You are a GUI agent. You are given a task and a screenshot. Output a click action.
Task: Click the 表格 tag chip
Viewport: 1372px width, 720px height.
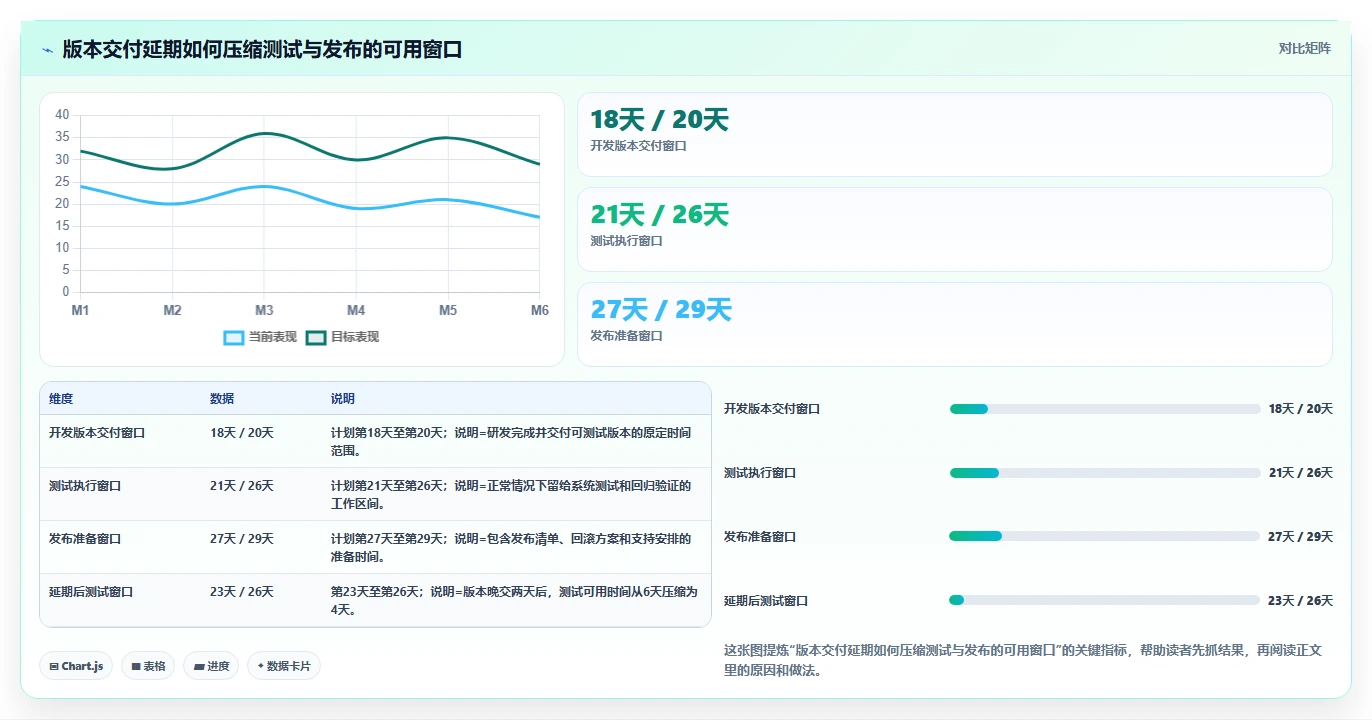point(148,666)
